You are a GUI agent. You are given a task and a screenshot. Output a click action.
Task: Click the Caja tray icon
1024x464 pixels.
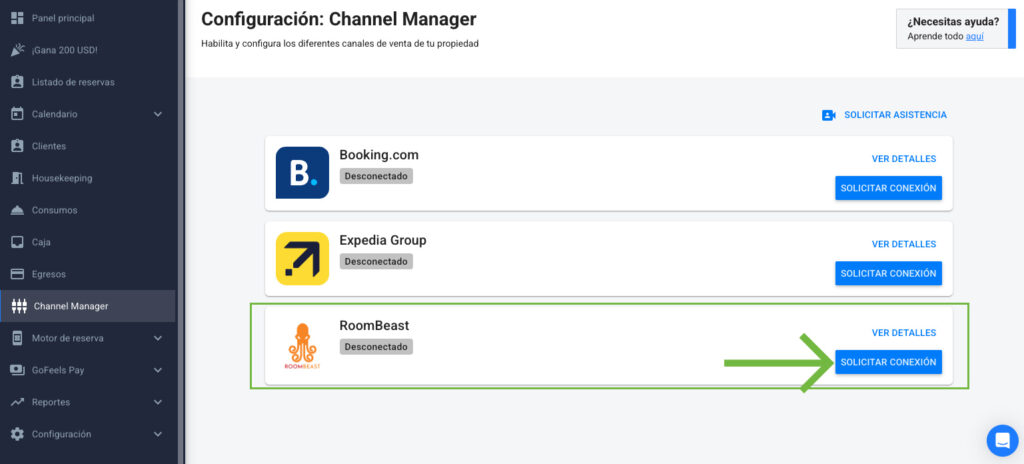(x=18, y=242)
